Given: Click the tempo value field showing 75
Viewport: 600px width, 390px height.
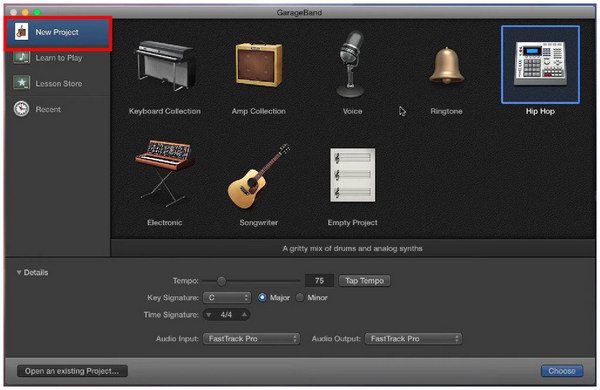Looking at the screenshot, I should [x=319, y=281].
